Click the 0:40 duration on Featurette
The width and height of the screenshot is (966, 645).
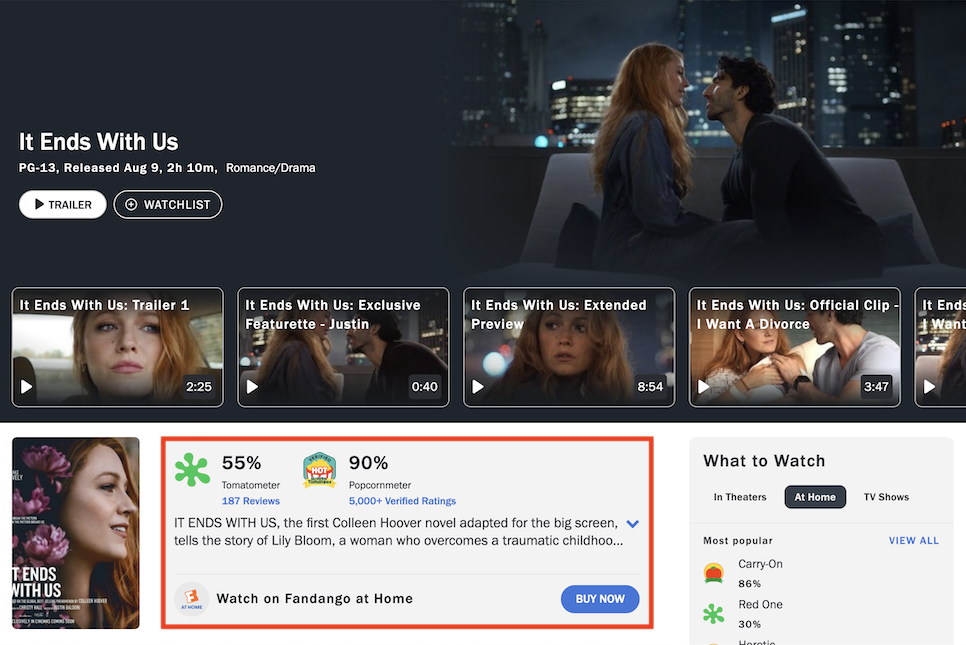(424, 387)
